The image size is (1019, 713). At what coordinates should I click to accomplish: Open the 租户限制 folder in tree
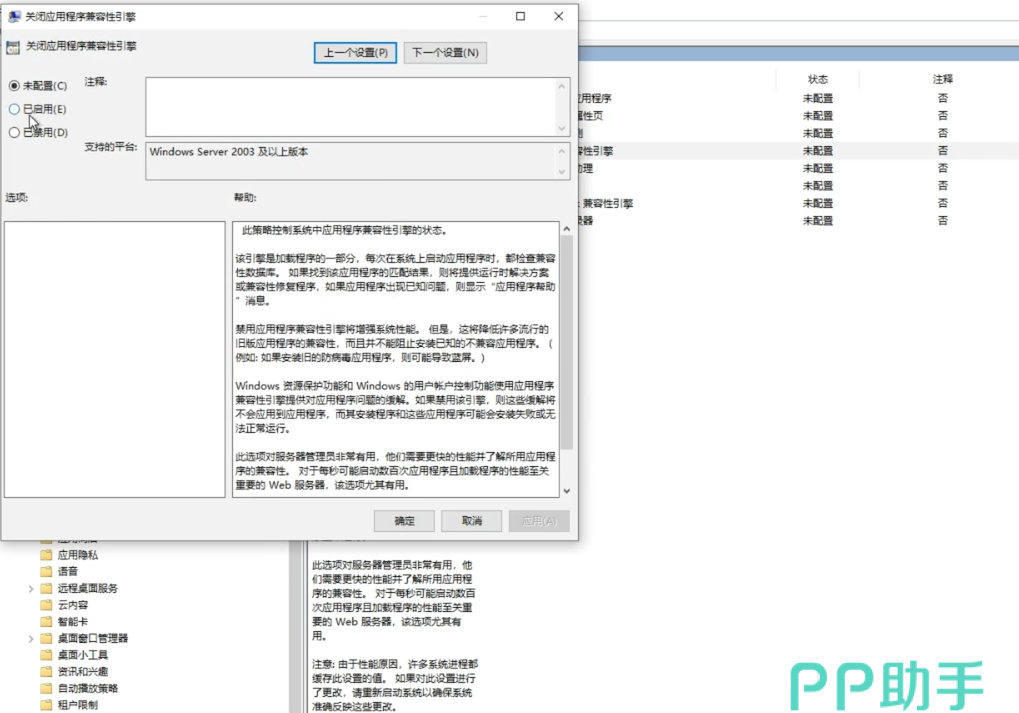(77, 705)
